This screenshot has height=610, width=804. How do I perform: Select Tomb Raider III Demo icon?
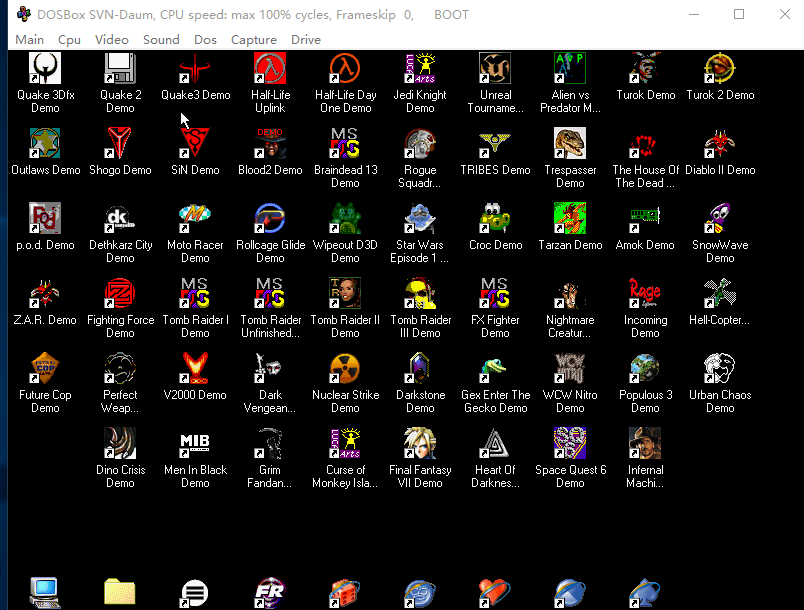(x=420, y=293)
